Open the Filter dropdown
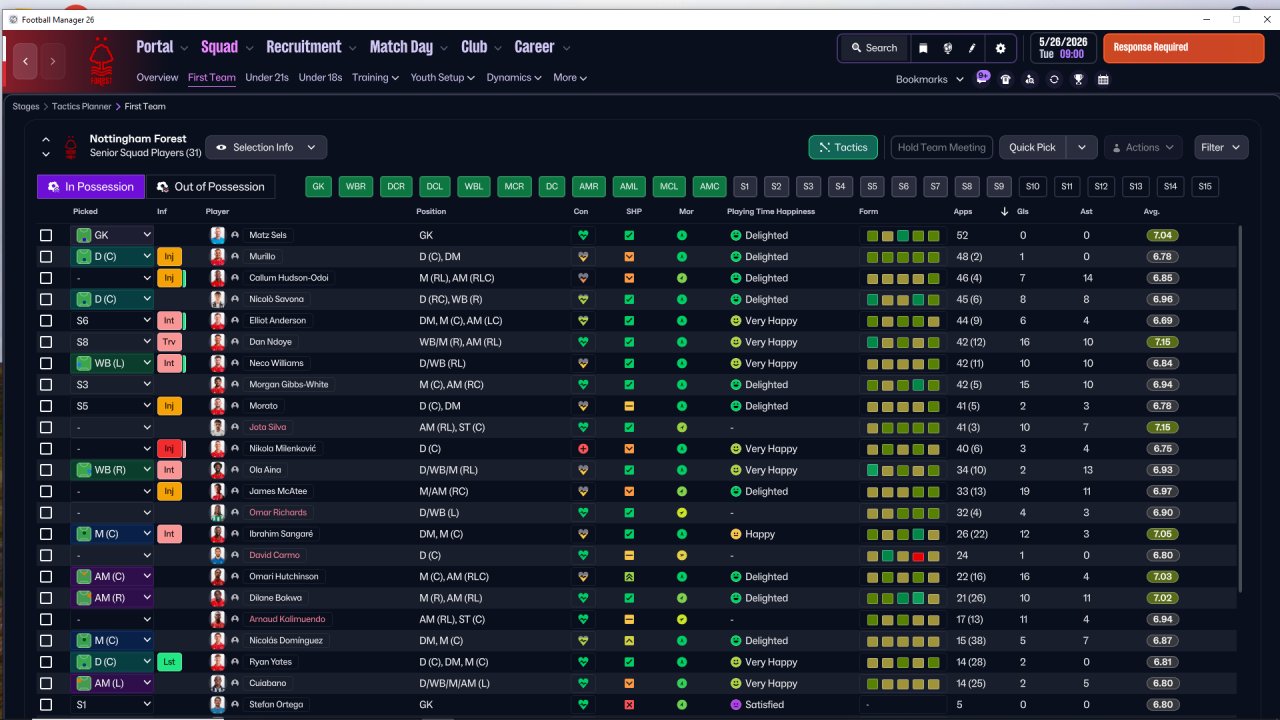This screenshot has height=720, width=1280. coord(1221,147)
